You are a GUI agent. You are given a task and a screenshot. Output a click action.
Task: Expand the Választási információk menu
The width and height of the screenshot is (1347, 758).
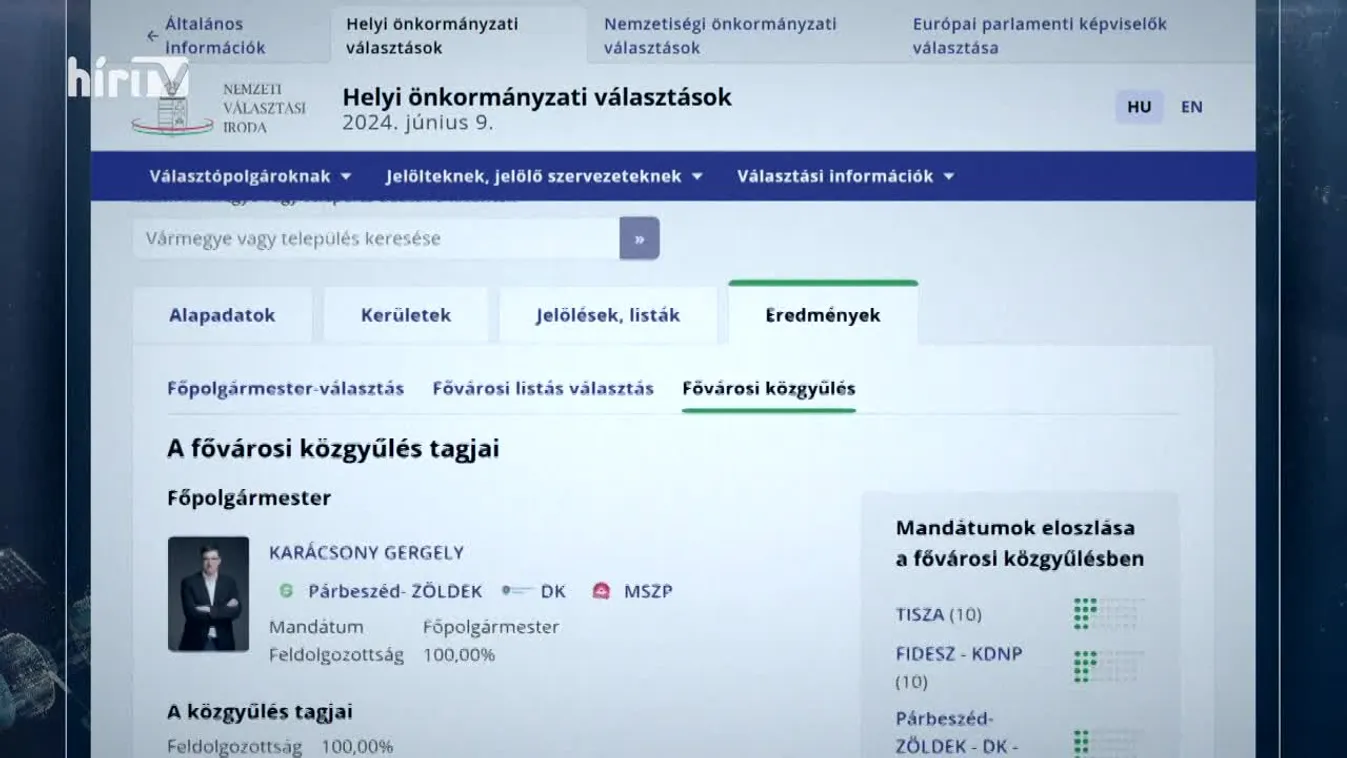point(845,176)
